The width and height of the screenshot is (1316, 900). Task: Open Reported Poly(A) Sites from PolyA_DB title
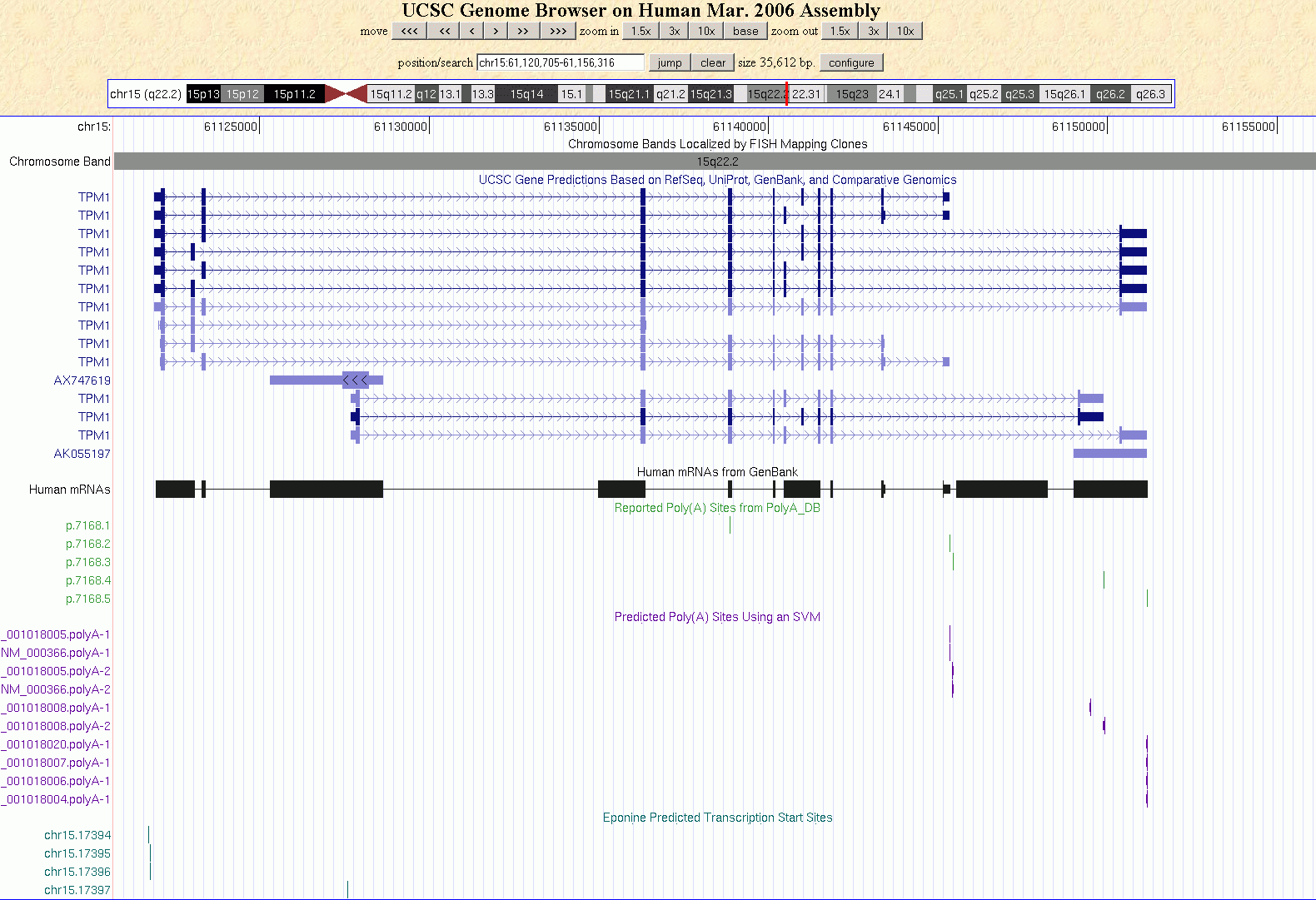pyautogui.click(x=717, y=508)
